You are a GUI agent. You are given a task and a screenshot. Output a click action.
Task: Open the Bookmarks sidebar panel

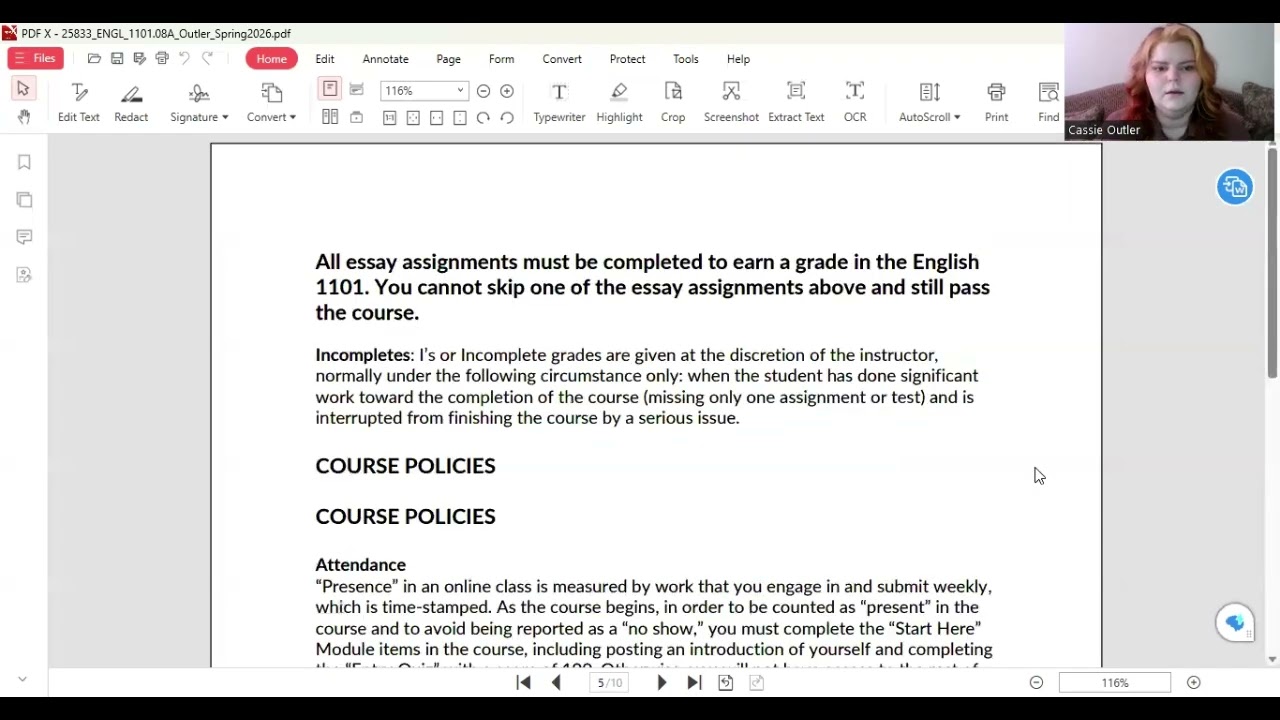(x=24, y=162)
